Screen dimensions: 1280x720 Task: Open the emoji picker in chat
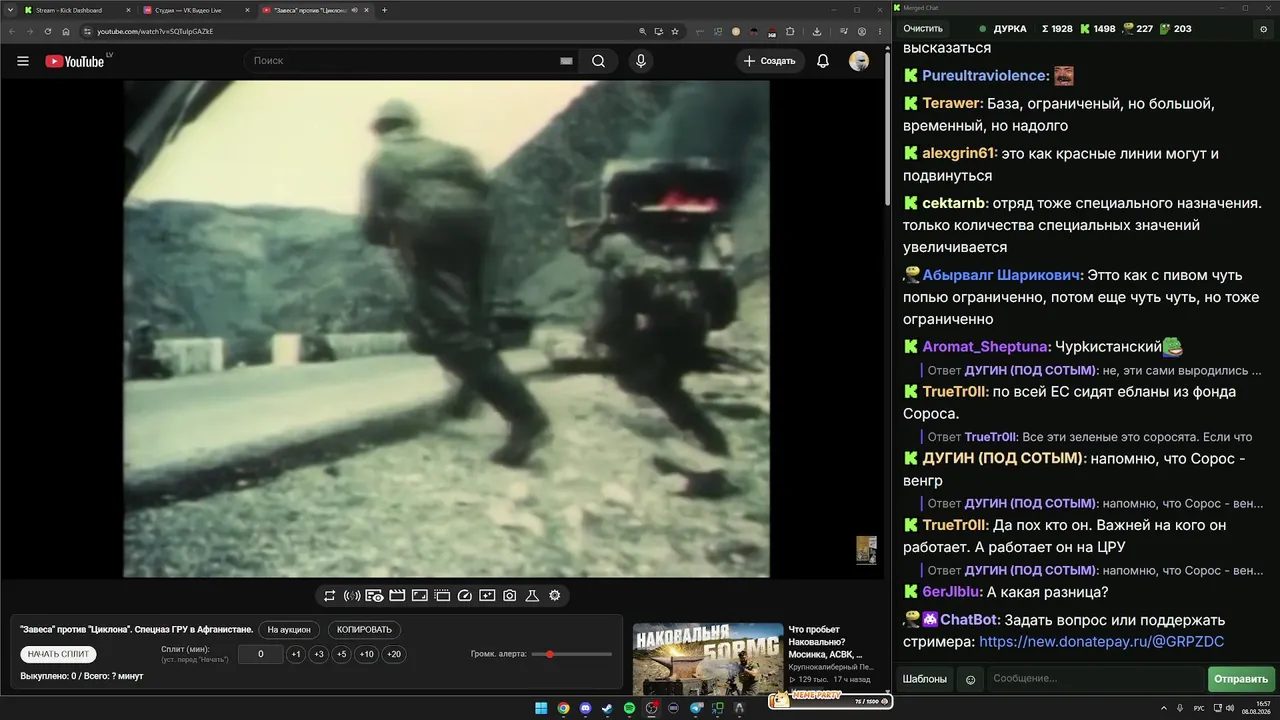(x=970, y=679)
